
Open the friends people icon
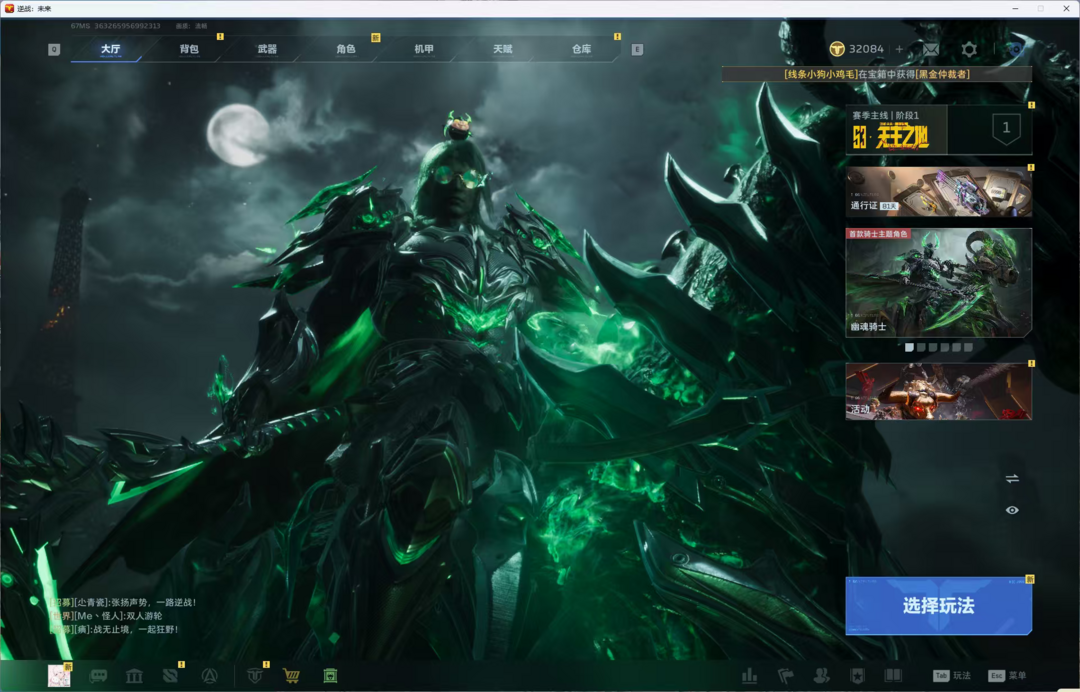[x=821, y=676]
